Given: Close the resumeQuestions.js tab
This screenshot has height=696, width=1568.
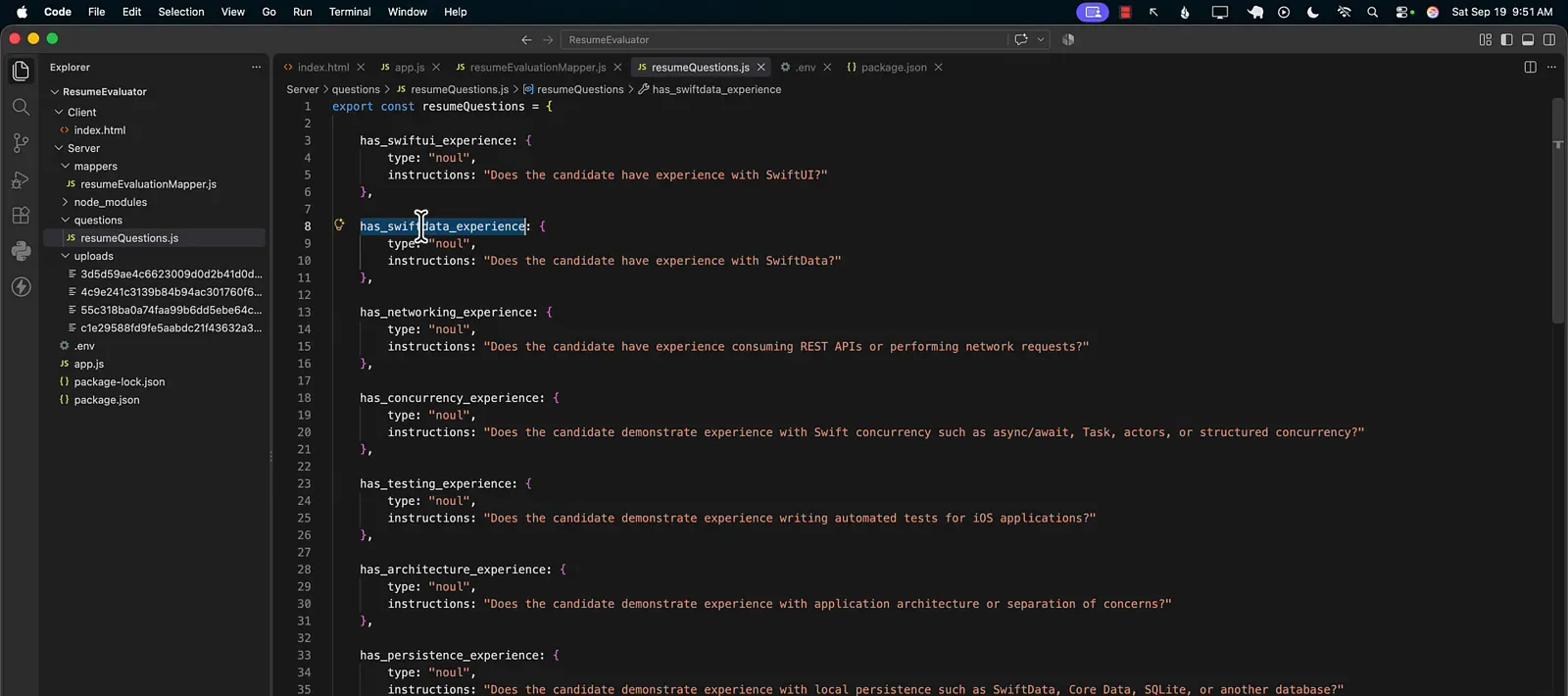Looking at the screenshot, I should [x=760, y=68].
